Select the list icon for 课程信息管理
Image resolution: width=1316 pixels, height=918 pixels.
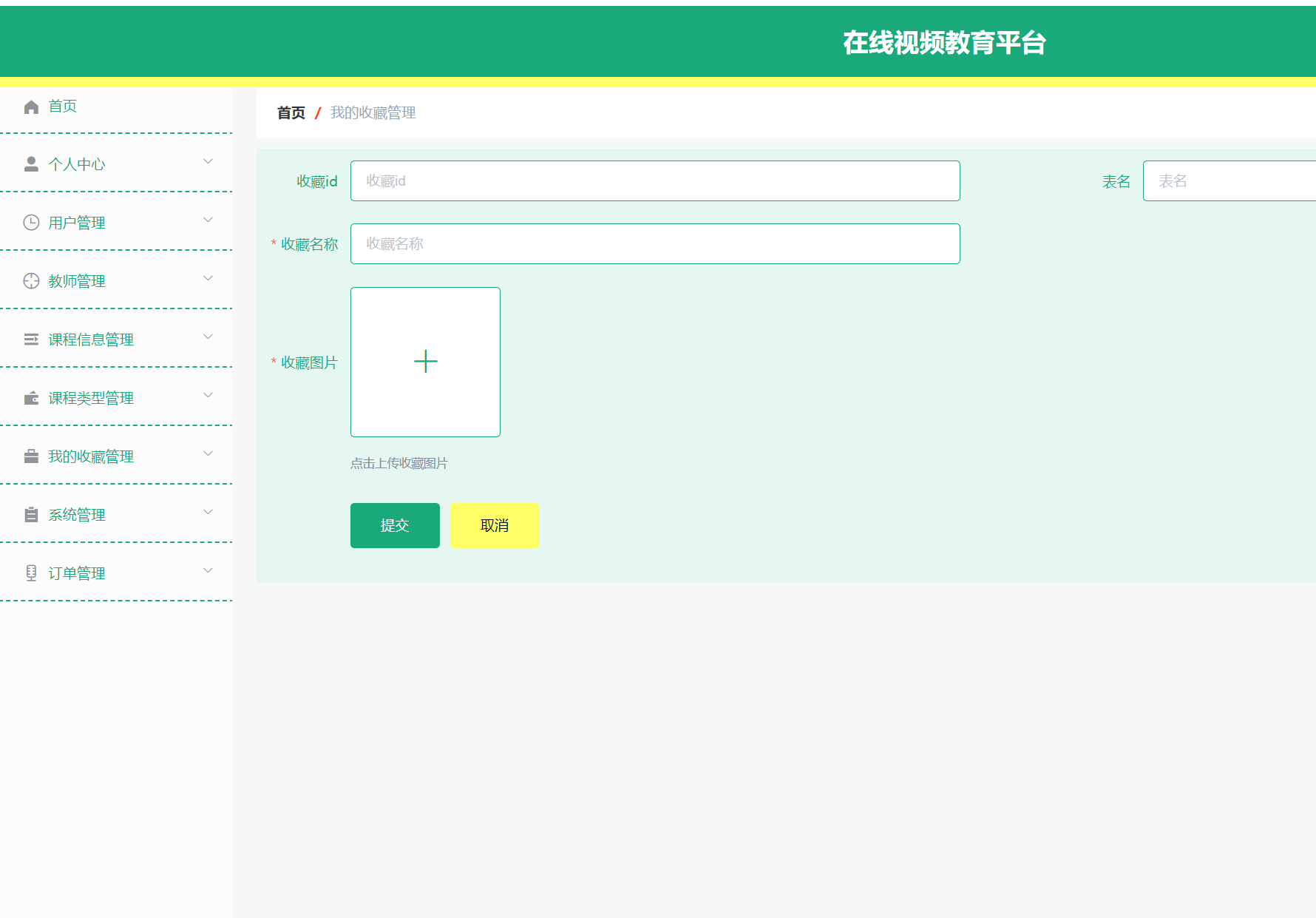[x=31, y=339]
